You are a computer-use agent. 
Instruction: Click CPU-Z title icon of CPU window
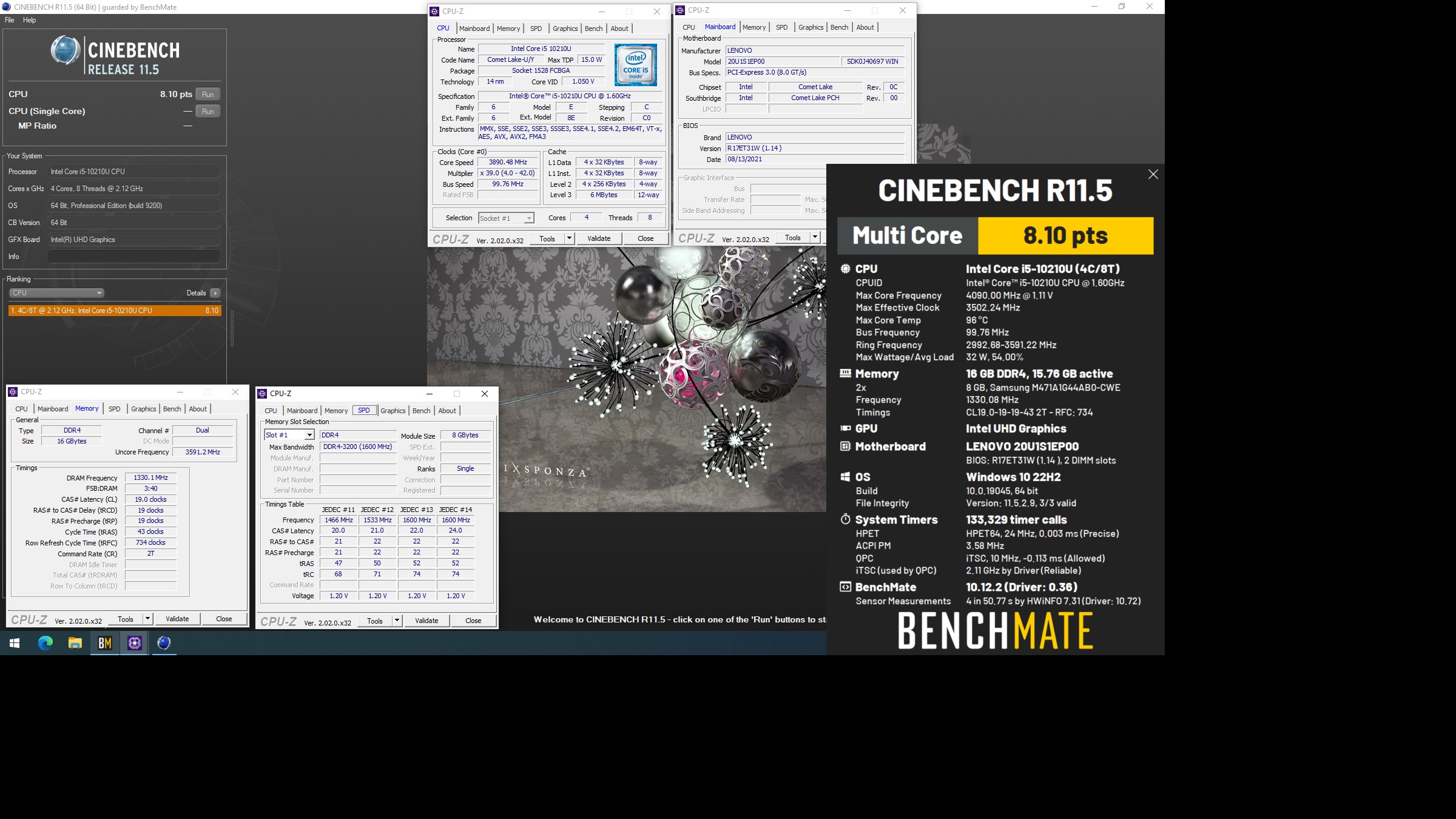pos(434,12)
